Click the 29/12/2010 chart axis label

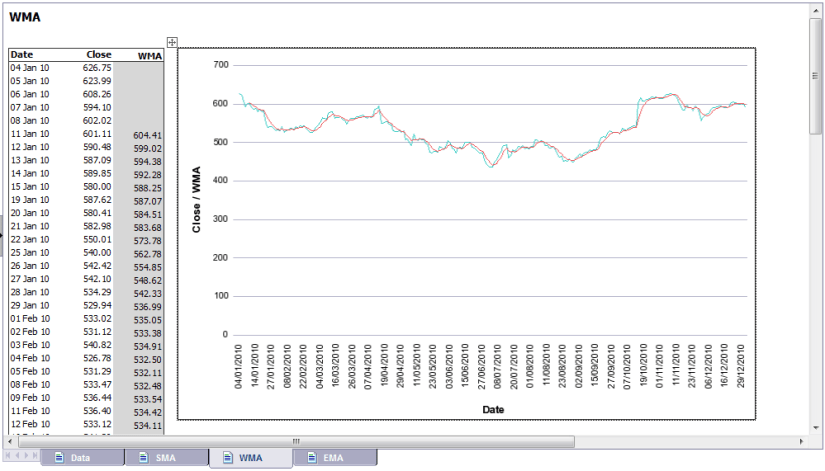click(741, 367)
